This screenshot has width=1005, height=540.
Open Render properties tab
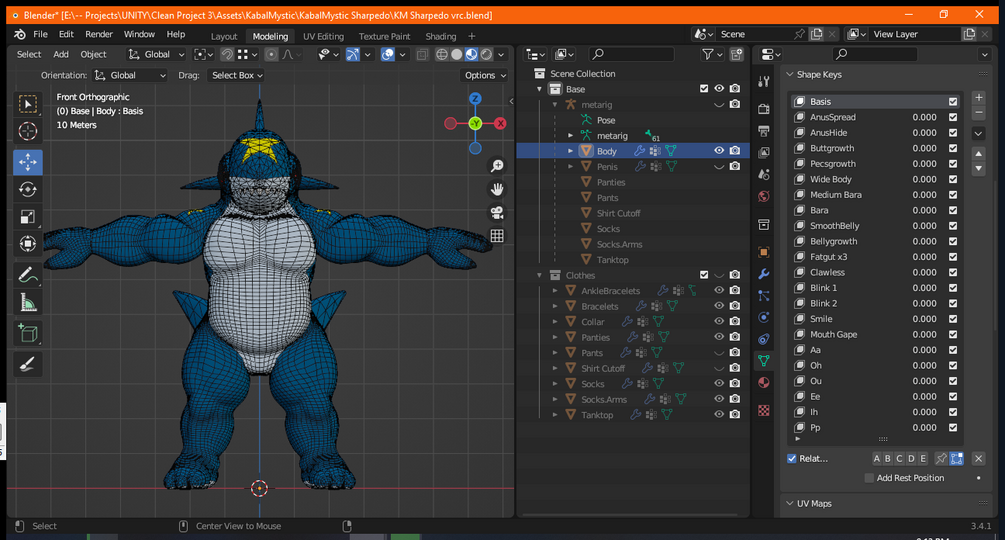pos(763,110)
